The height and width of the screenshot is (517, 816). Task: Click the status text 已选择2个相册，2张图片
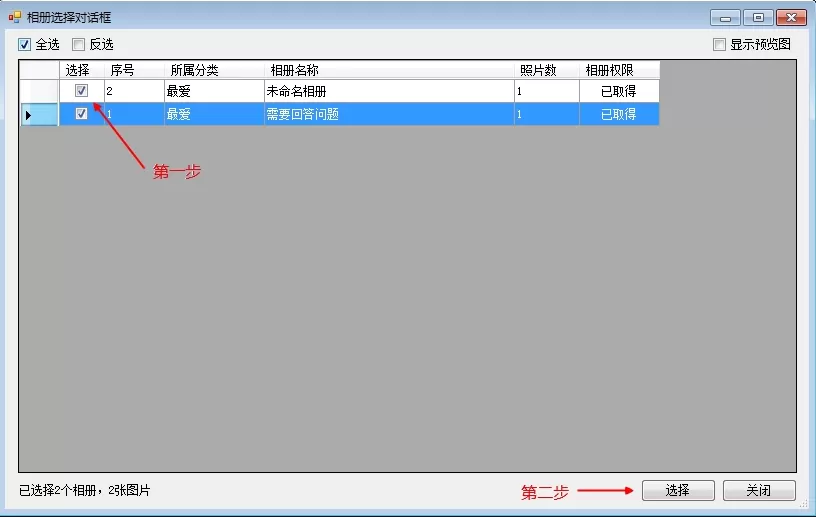pyautogui.click(x=85, y=490)
